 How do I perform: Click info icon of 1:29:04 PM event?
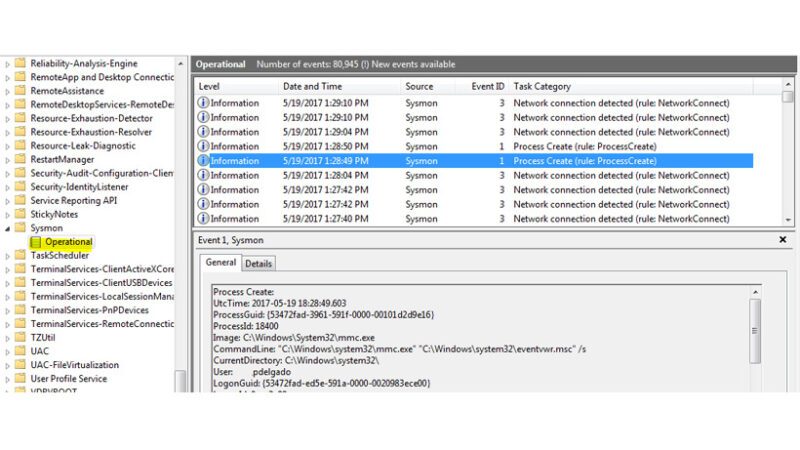pos(203,132)
